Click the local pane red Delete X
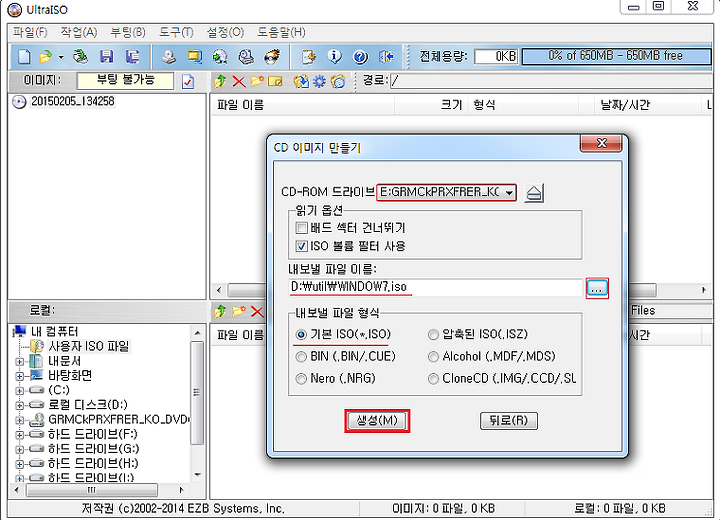The height and width of the screenshot is (520, 720). point(257,312)
